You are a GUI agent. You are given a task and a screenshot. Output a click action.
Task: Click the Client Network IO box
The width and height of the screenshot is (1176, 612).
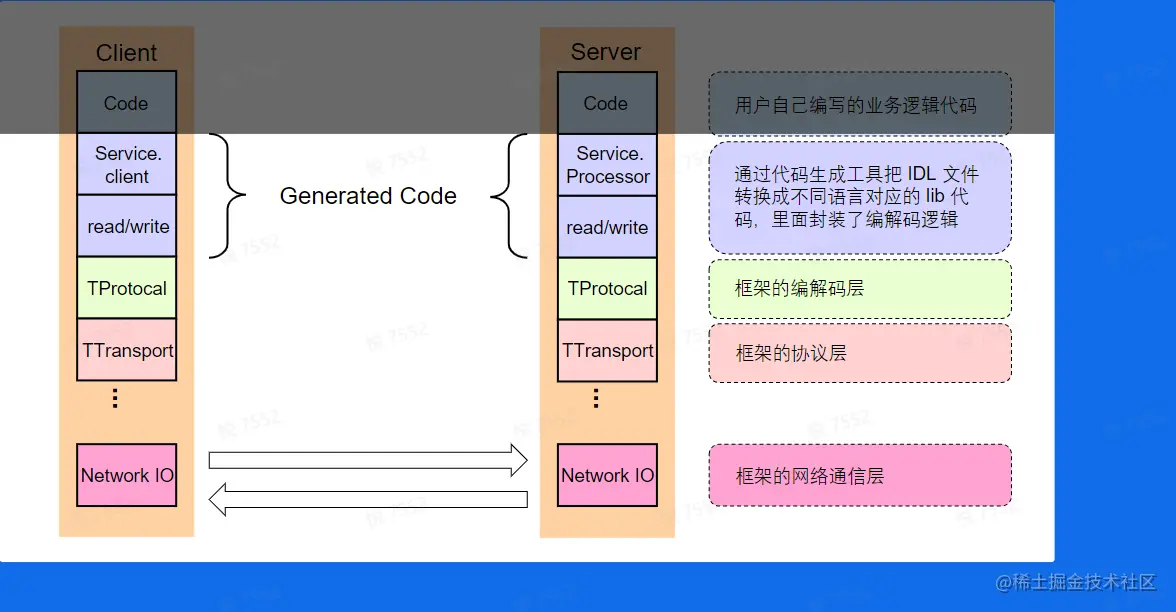pos(126,475)
